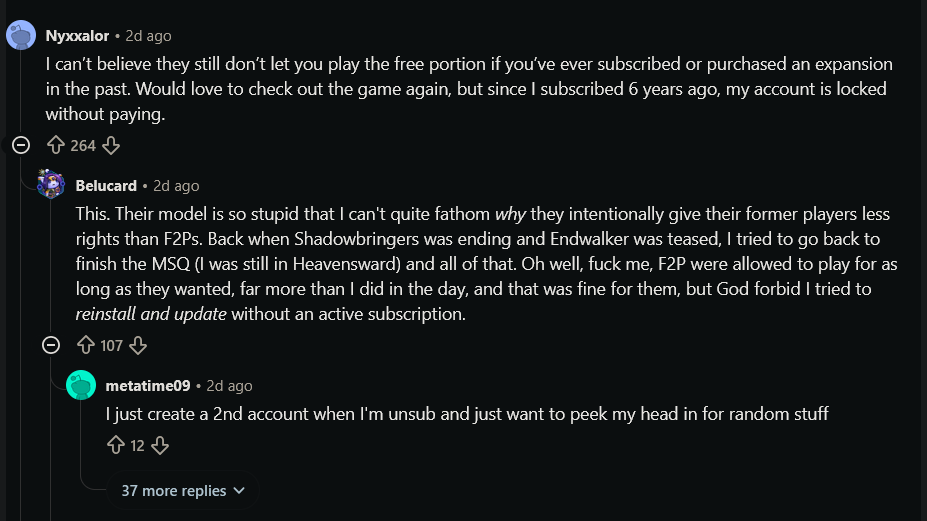Open Nyxxalor's avatar profile picture
927x521 pixels.
[21, 36]
